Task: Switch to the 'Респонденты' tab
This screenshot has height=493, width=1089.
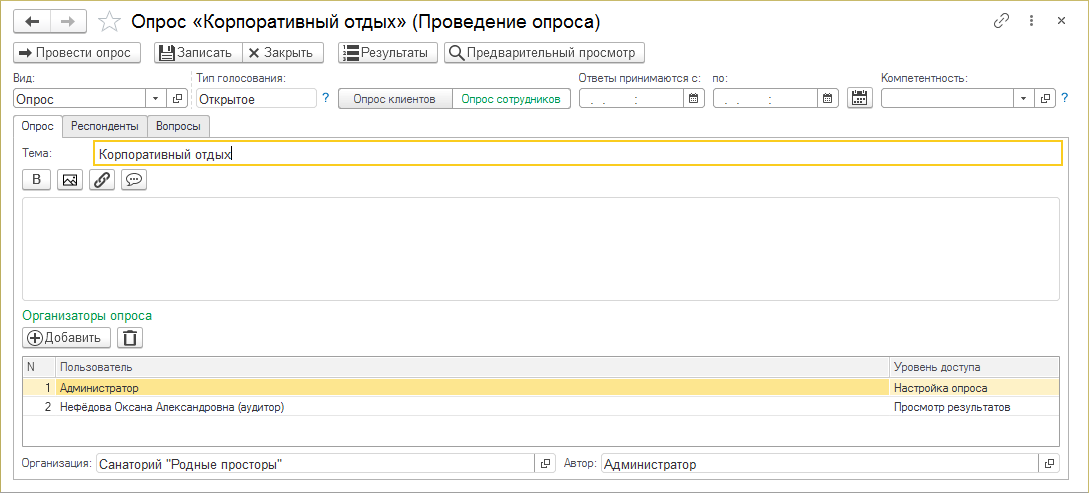Action: 105,126
